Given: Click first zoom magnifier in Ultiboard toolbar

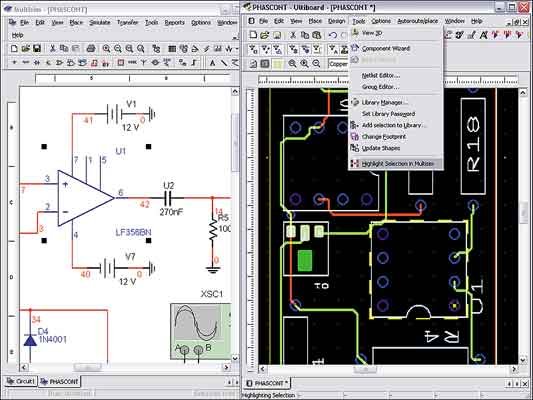Looking at the screenshot, I should 292,64.
